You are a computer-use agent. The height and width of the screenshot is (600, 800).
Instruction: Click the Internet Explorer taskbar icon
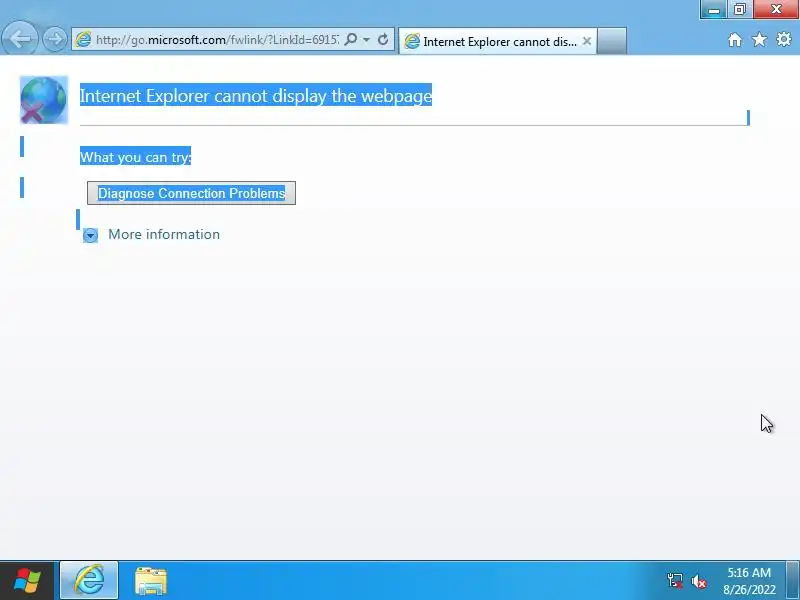tap(89, 581)
